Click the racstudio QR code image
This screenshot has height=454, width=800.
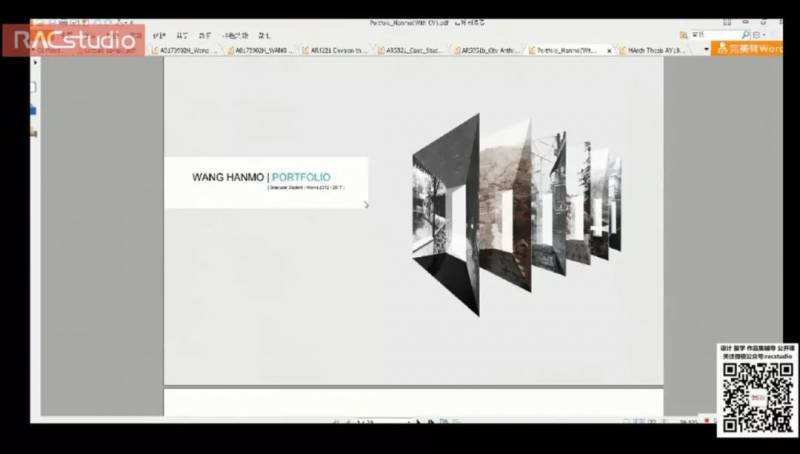tap(757, 399)
